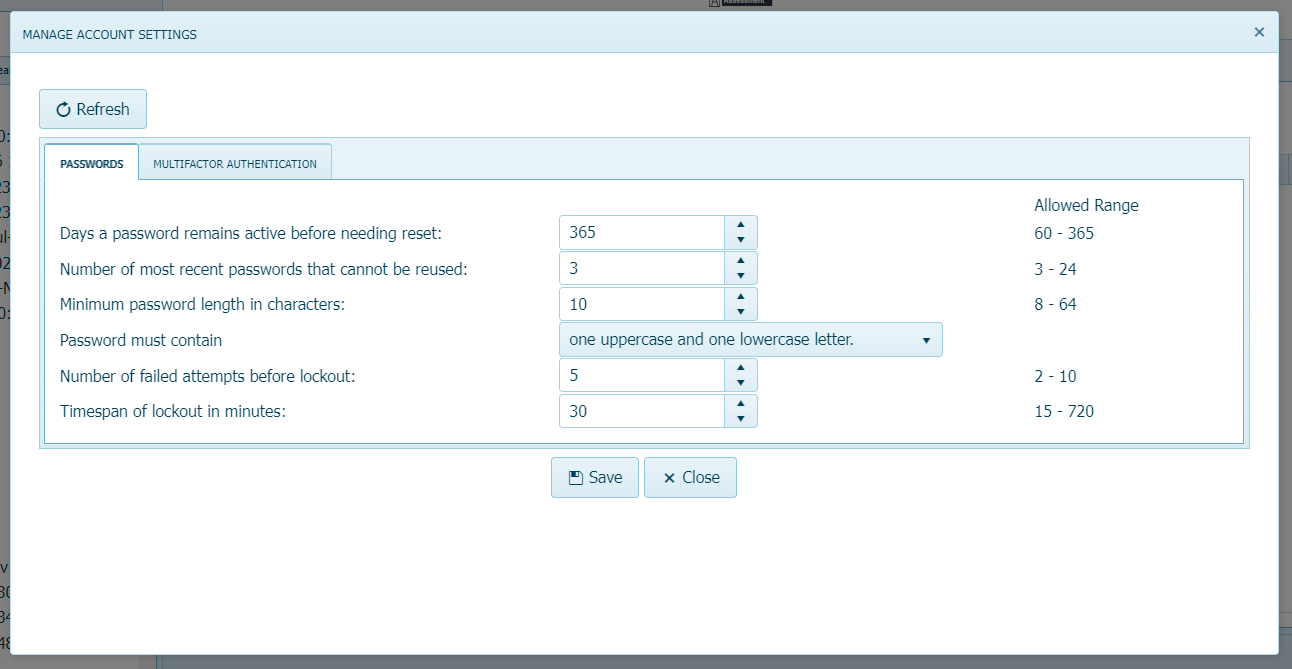Click the dropdown arrow for password requirements
This screenshot has height=669, width=1292.
point(925,339)
